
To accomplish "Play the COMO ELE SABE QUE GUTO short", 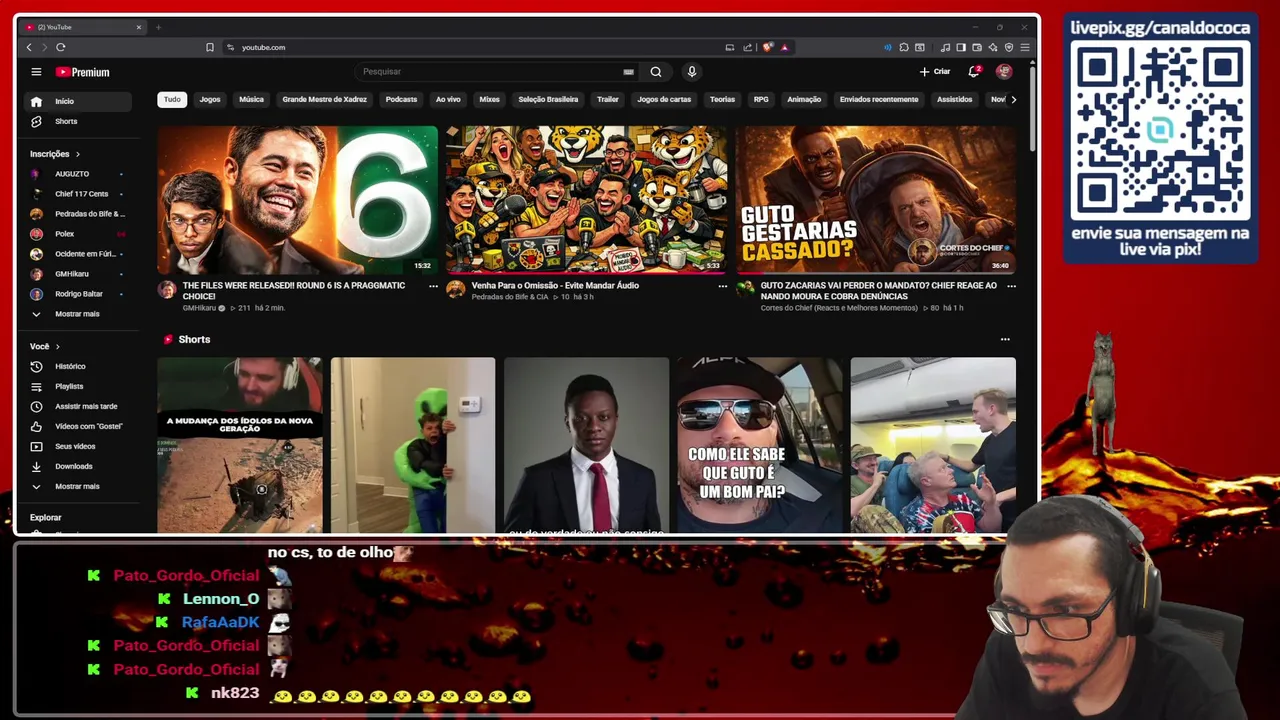I will pyautogui.click(x=759, y=445).
